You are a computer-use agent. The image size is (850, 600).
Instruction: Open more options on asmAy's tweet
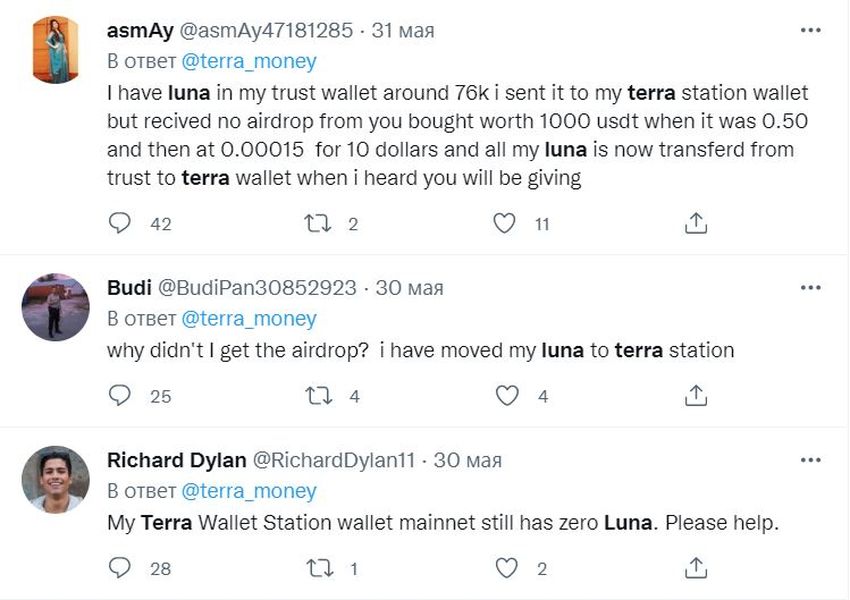coord(810,31)
